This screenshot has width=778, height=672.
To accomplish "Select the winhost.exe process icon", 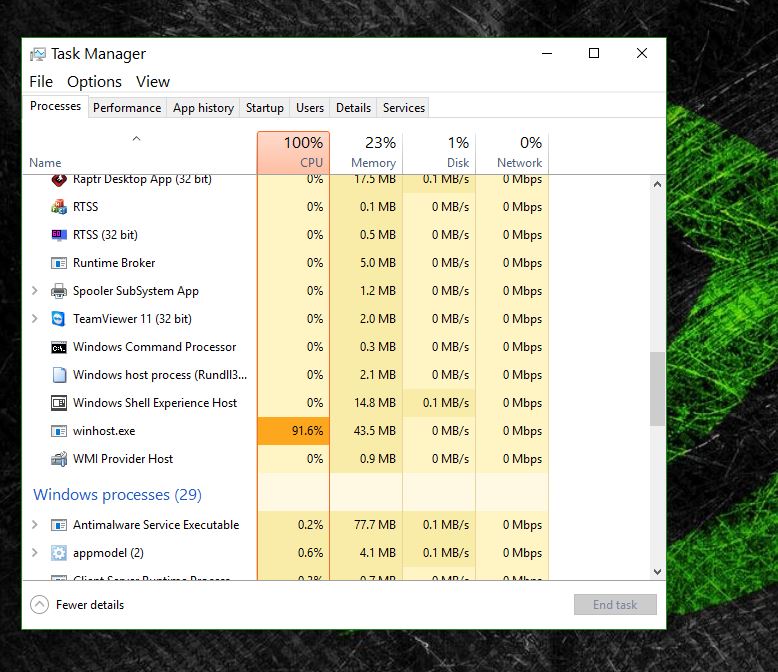I will point(58,431).
